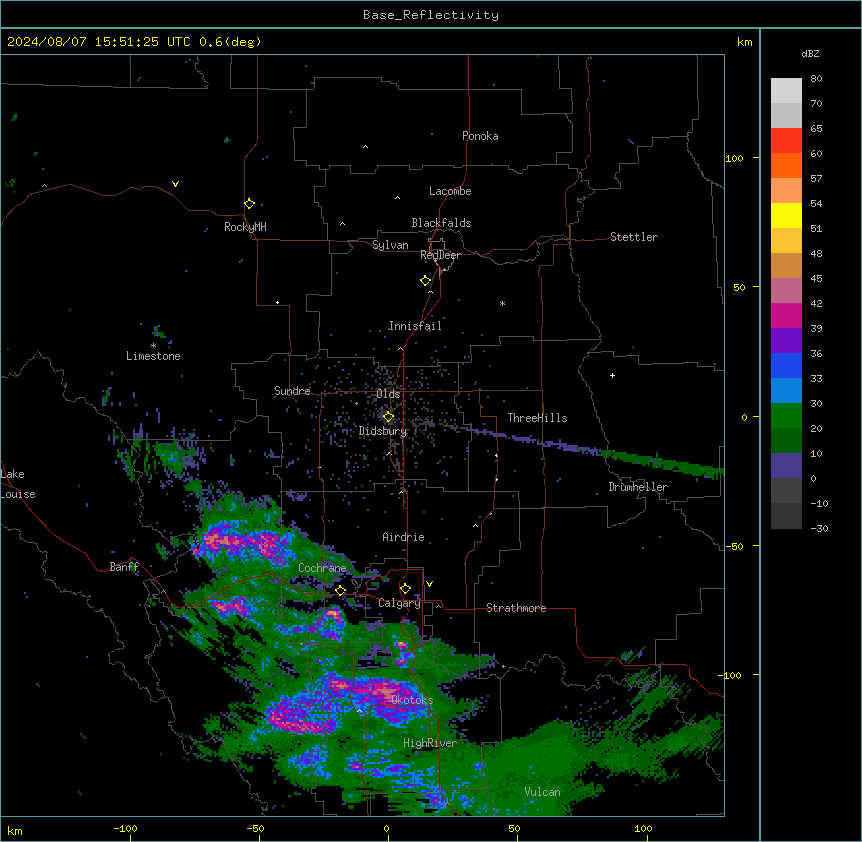The image size is (862, 842).
Task: Click the yellow diamond marker south of RedDeer
Action: click(x=426, y=281)
